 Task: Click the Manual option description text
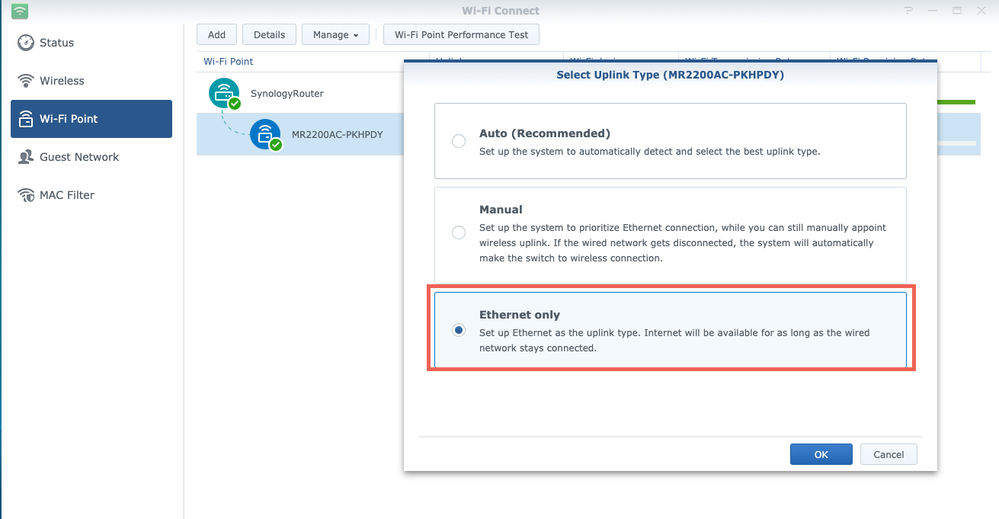[682, 243]
